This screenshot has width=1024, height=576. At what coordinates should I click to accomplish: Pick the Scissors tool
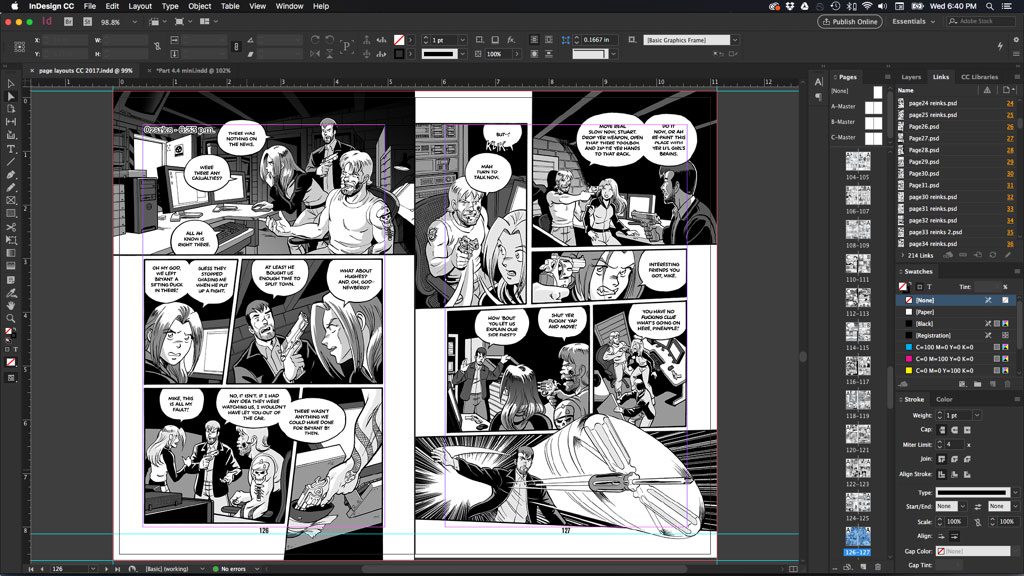(x=11, y=227)
